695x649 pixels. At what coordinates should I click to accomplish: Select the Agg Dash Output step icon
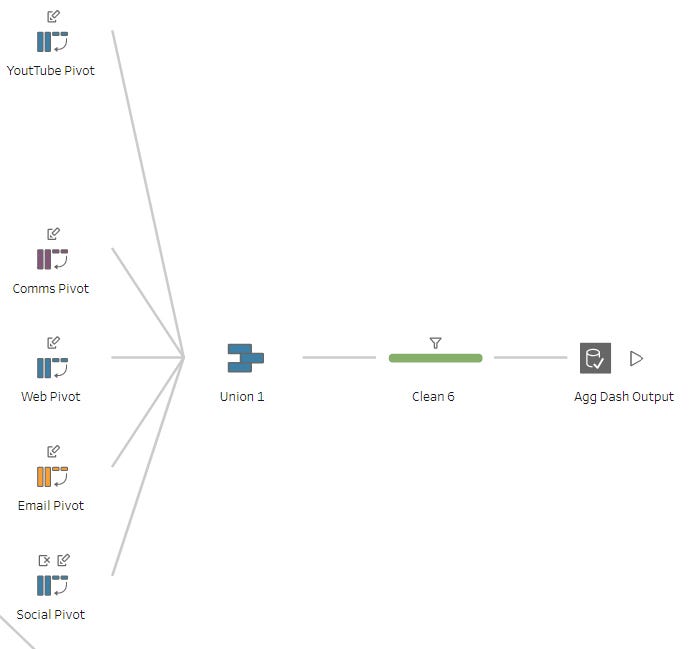pyautogui.click(x=595, y=358)
